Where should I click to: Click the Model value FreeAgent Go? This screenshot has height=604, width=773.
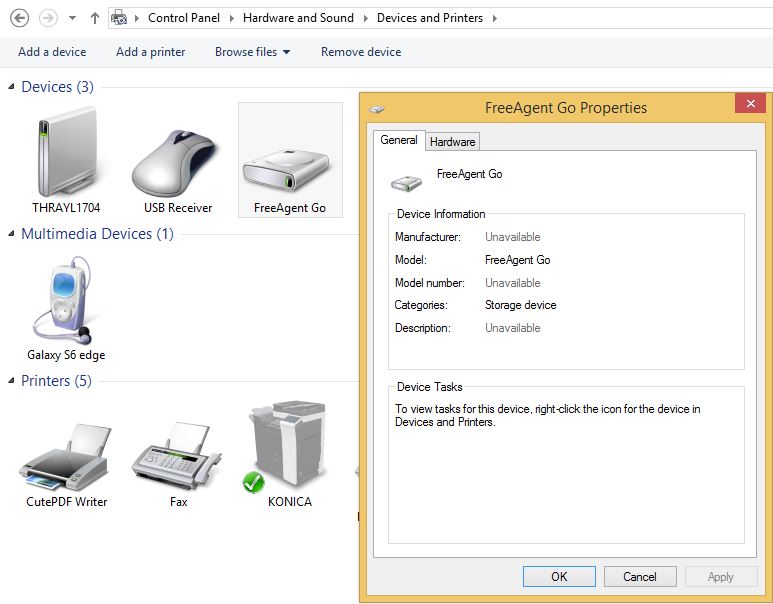[518, 260]
